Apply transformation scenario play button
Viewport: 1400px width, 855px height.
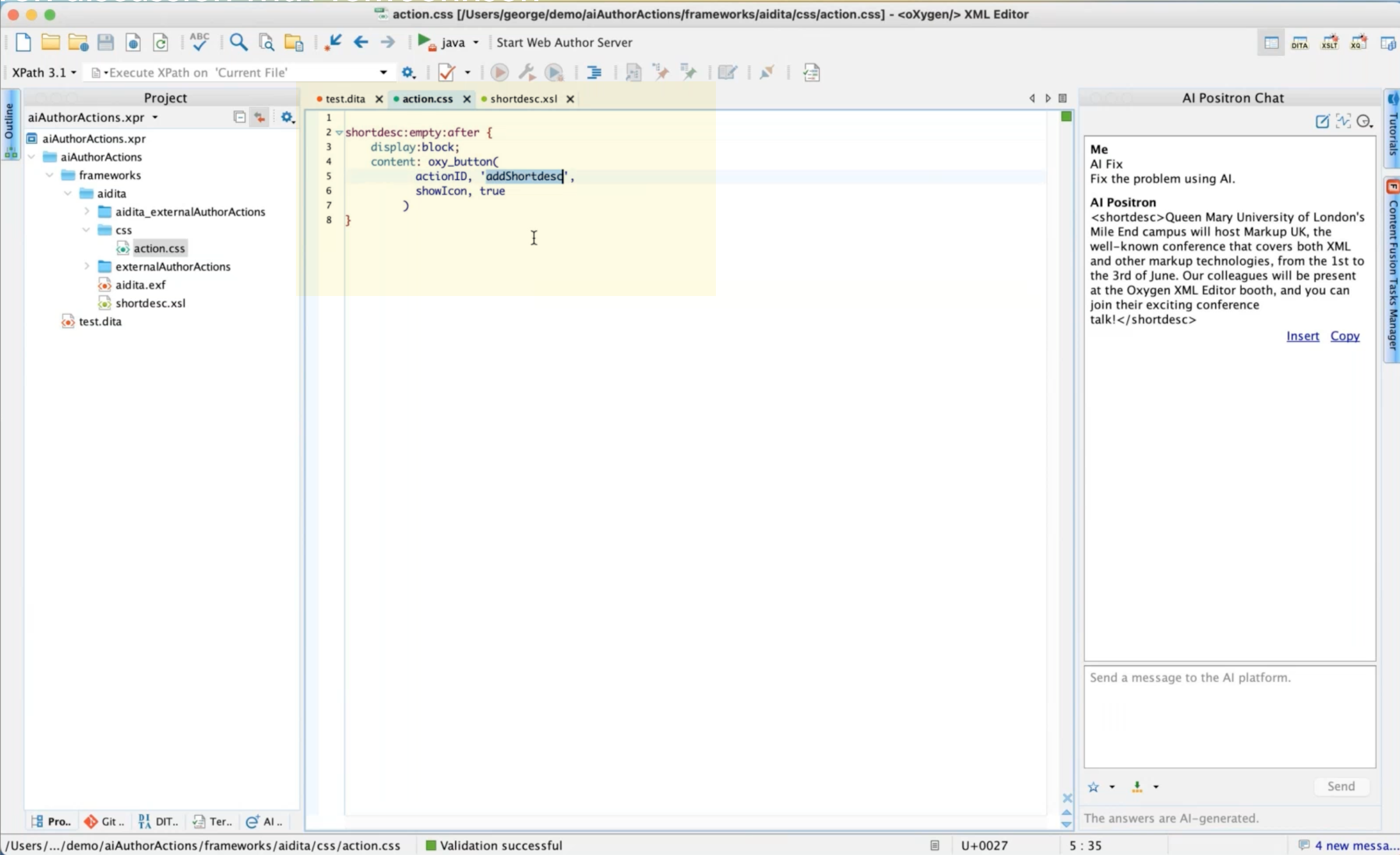click(499, 73)
